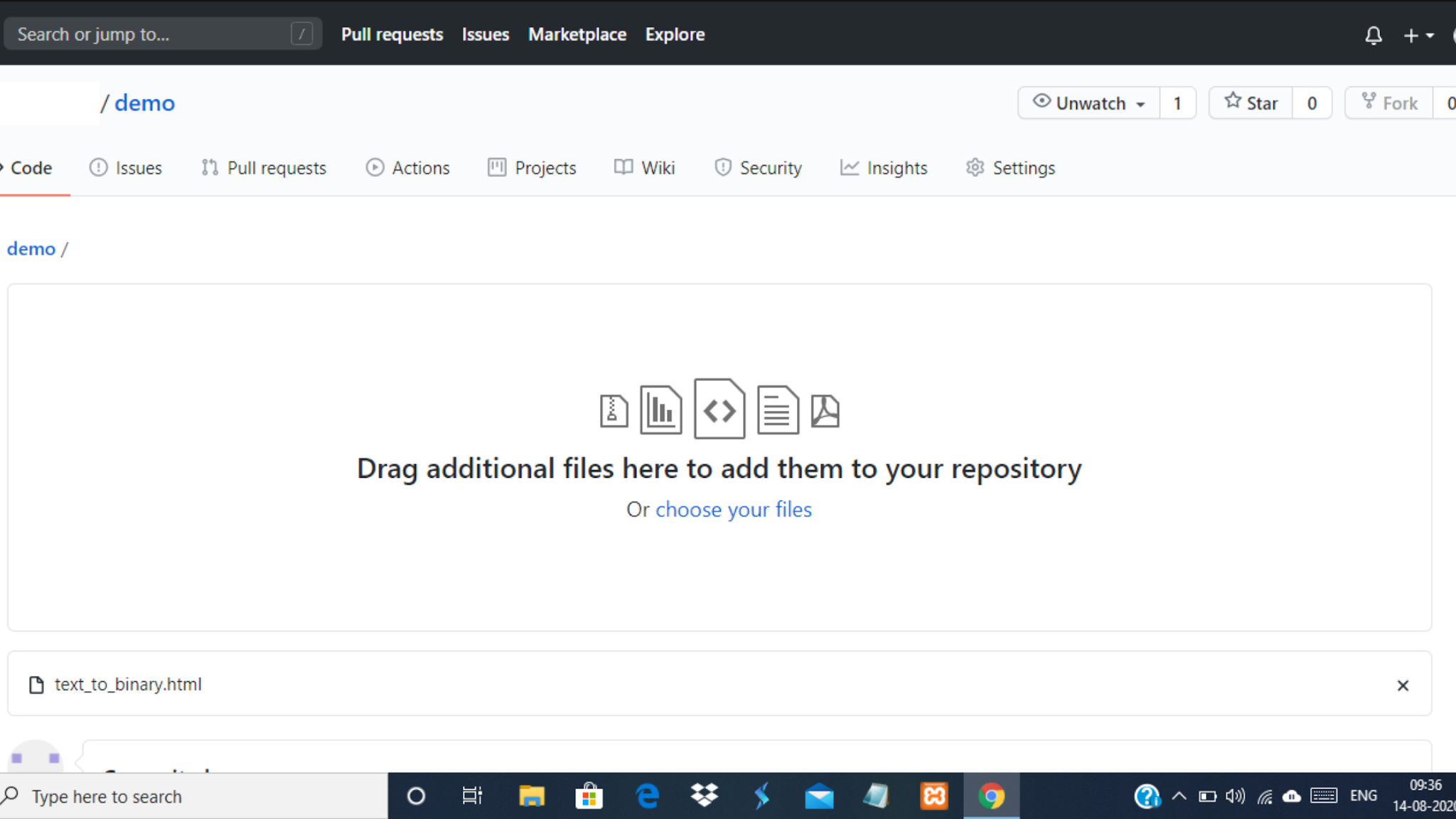Remove text_to_binary.html from the upload
The width and height of the screenshot is (1456, 819).
pyautogui.click(x=1402, y=685)
